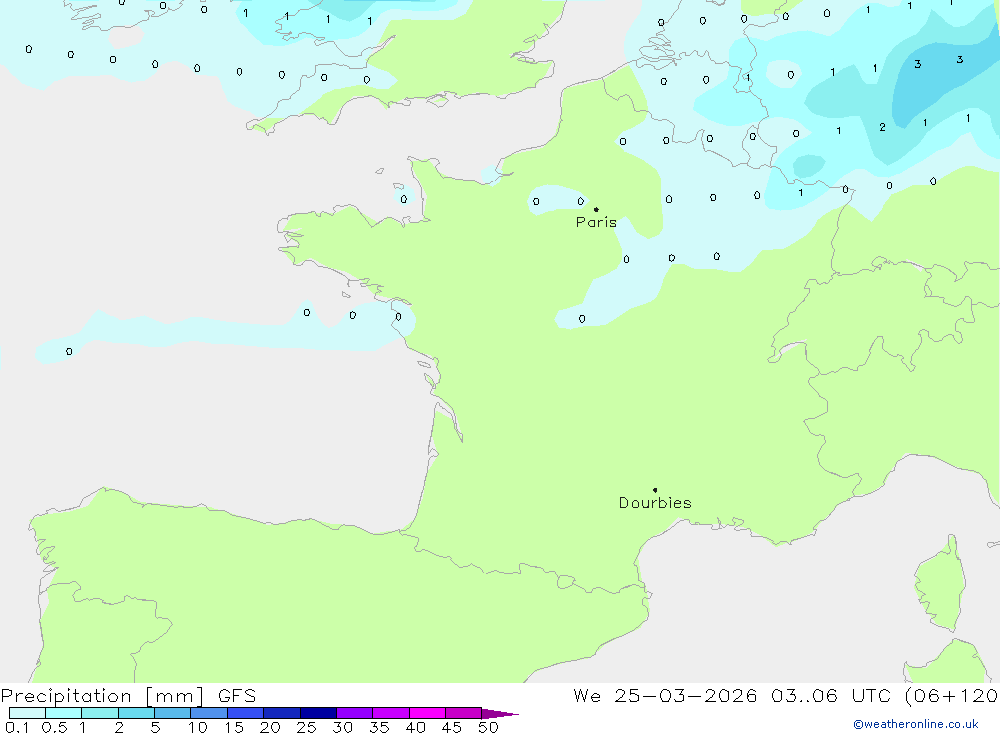
Task: Pick the 25–30 mm navy legend swatch
Action: tap(318, 713)
